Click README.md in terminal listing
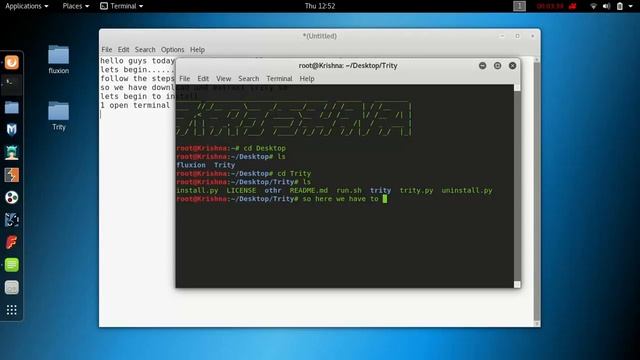 [309, 191]
